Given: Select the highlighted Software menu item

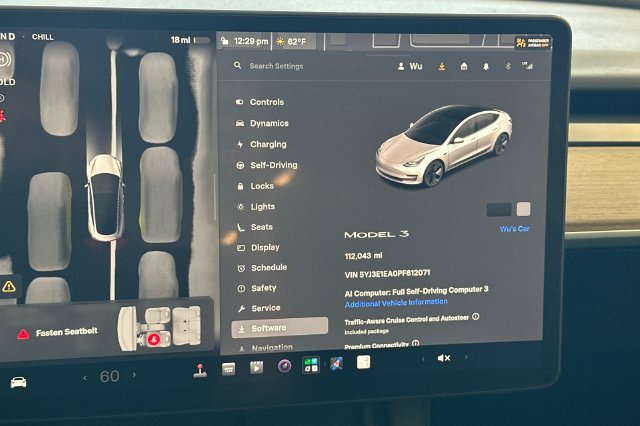Looking at the screenshot, I should point(280,328).
